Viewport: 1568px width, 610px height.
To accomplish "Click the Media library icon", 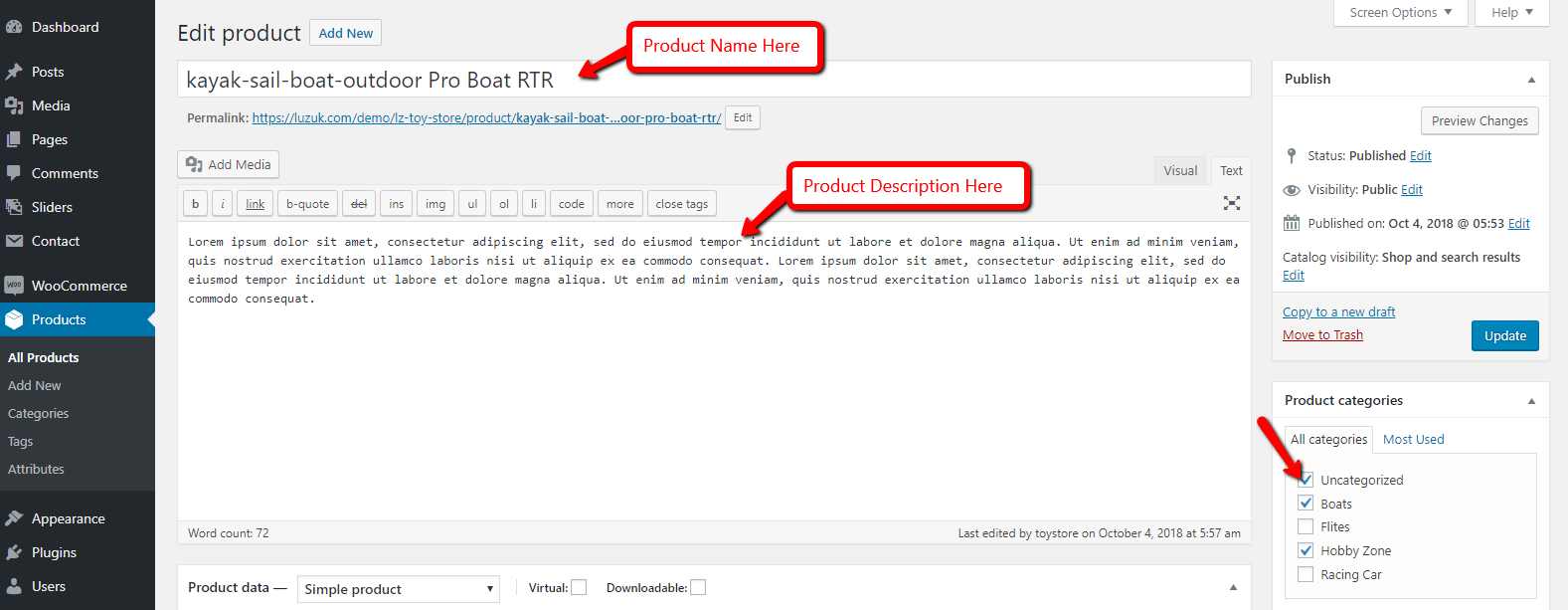I will pyautogui.click(x=14, y=105).
